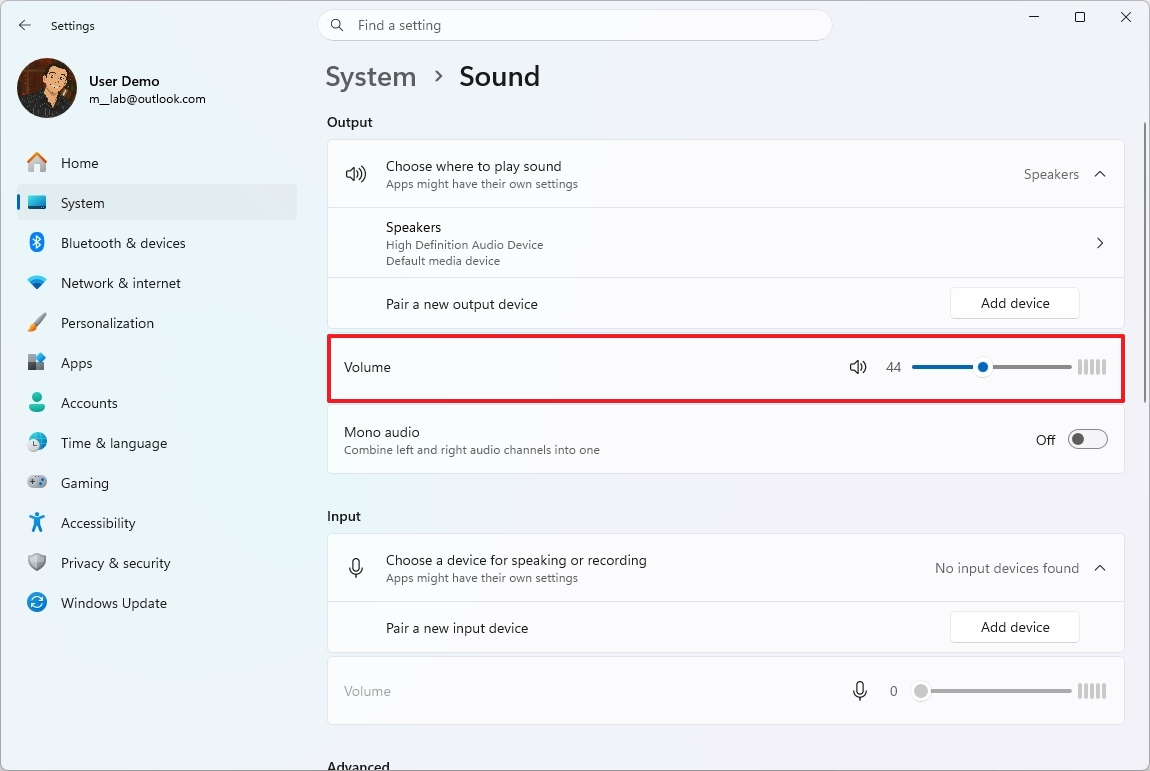Click the Privacy & security shield icon

[x=36, y=562]
